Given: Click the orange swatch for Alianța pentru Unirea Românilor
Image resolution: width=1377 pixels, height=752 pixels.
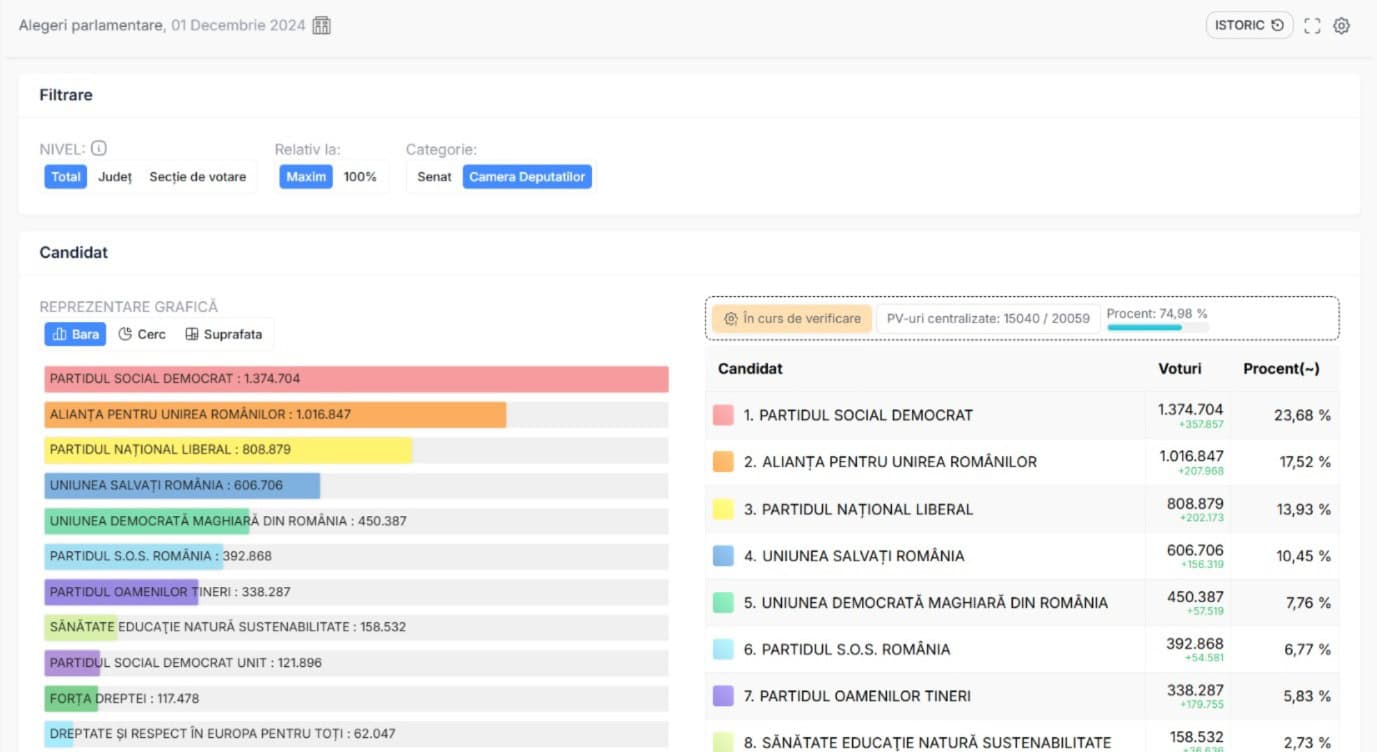Looking at the screenshot, I should click(723, 462).
